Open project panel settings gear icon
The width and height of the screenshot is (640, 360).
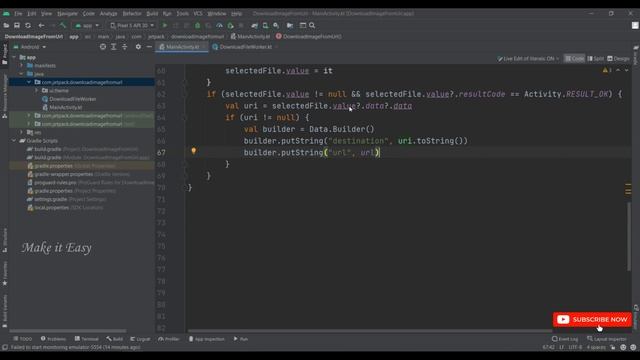(138, 47)
